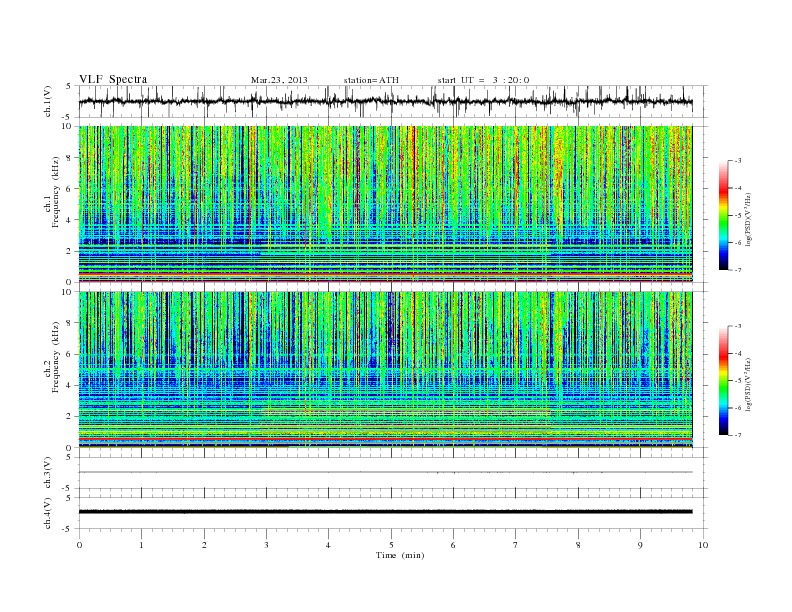Click the "2" tick on the Time axis
The width and height of the screenshot is (792, 612).
coord(204,545)
